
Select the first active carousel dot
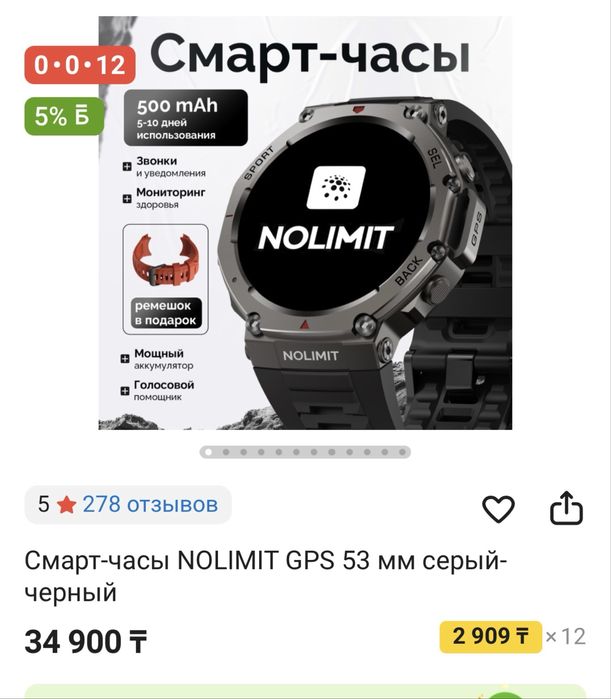(208, 452)
